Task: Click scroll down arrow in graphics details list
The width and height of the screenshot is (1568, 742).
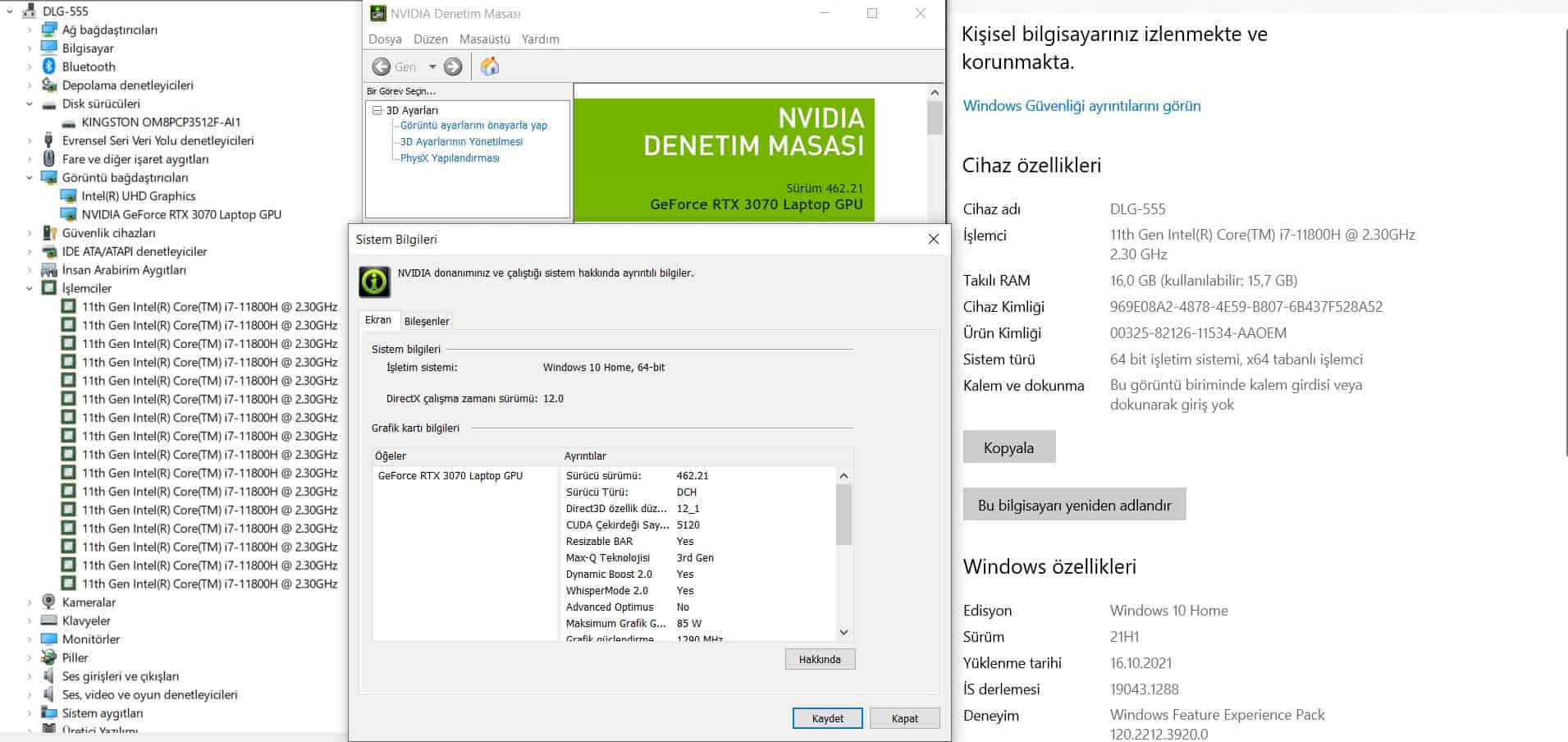Action: point(843,633)
